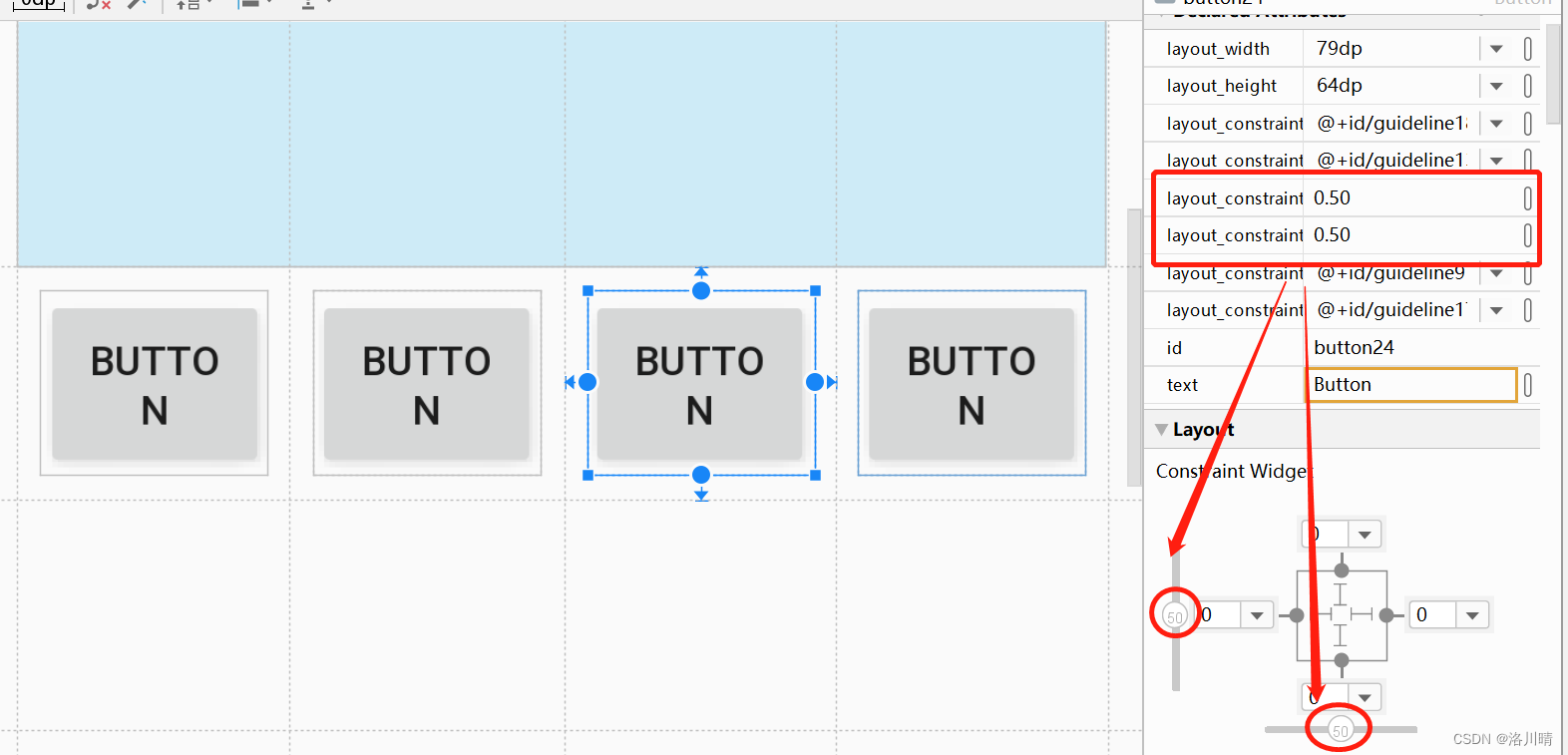This screenshot has height=755, width=1568.
Task: Collapse the Layout section
Action: [x=1161, y=429]
